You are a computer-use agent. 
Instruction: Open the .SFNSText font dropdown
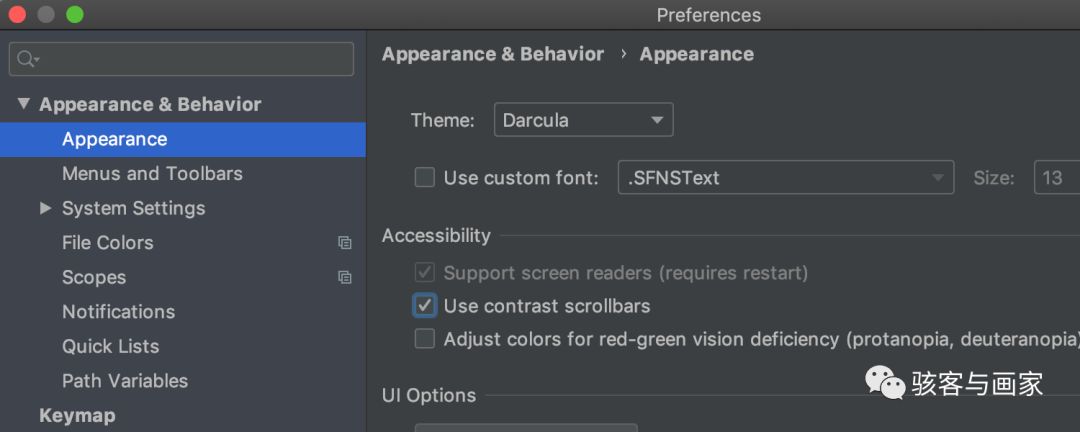tap(785, 178)
